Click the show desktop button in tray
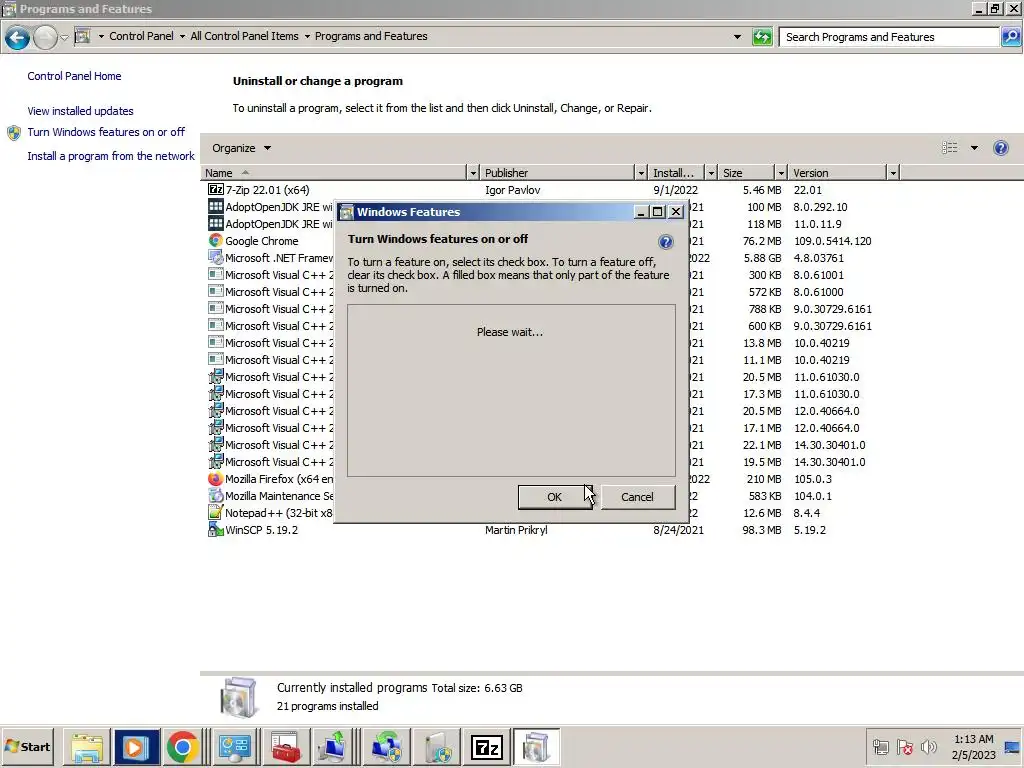1024x768 pixels. point(1013,746)
